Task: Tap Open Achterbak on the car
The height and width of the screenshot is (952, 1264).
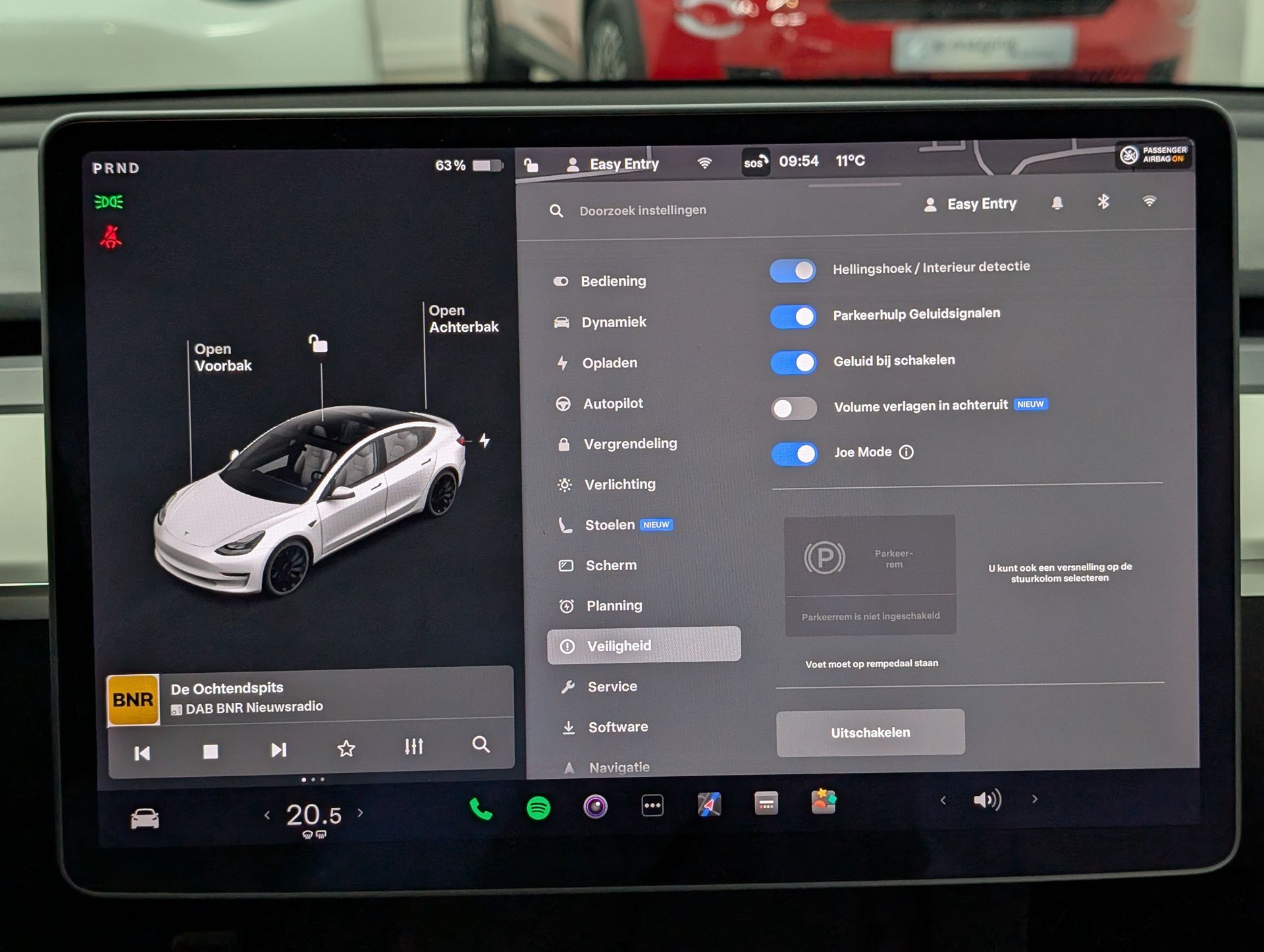Action: [x=463, y=319]
